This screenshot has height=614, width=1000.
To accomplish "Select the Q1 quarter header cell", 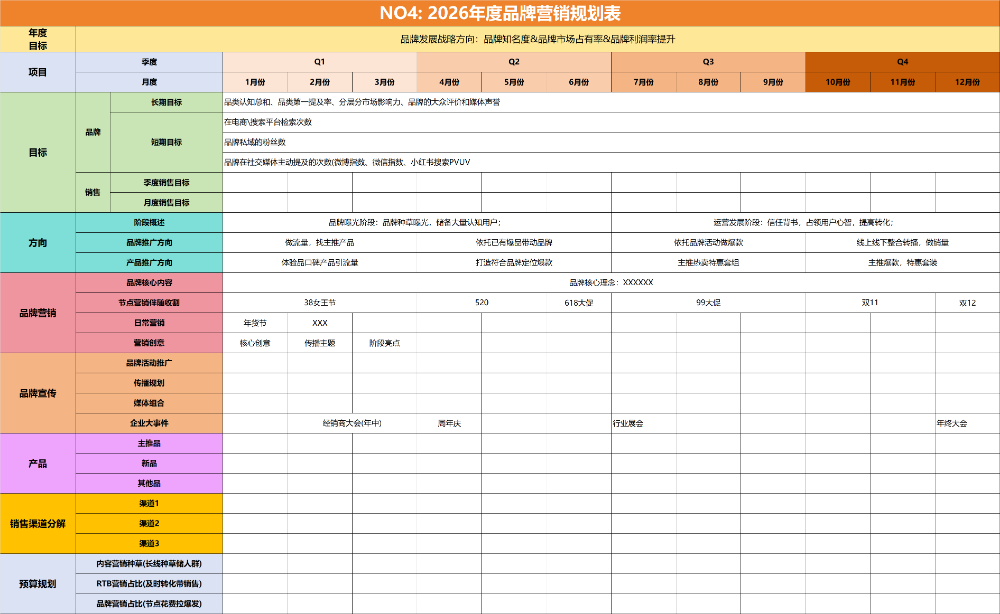I will point(319,62).
